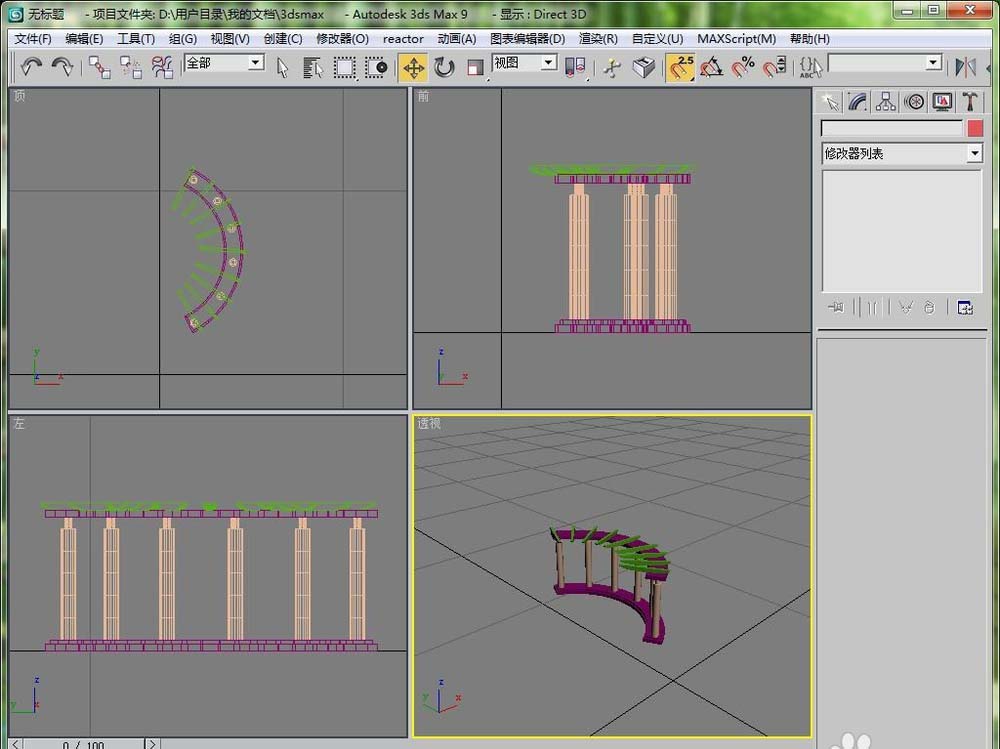Toggle Angle Snap
The width and height of the screenshot is (1000, 749).
pyautogui.click(x=712, y=67)
